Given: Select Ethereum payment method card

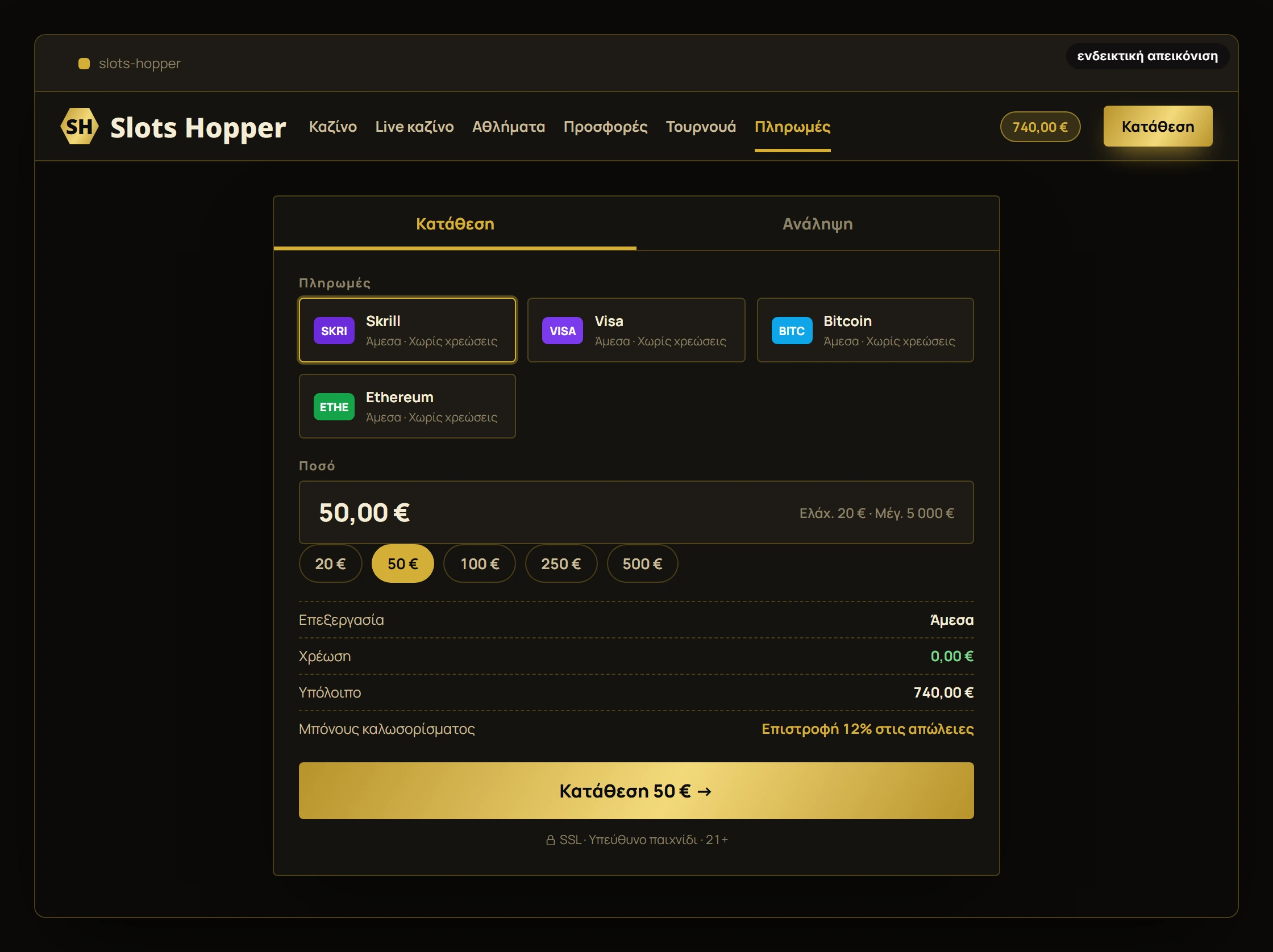Looking at the screenshot, I should point(407,406).
